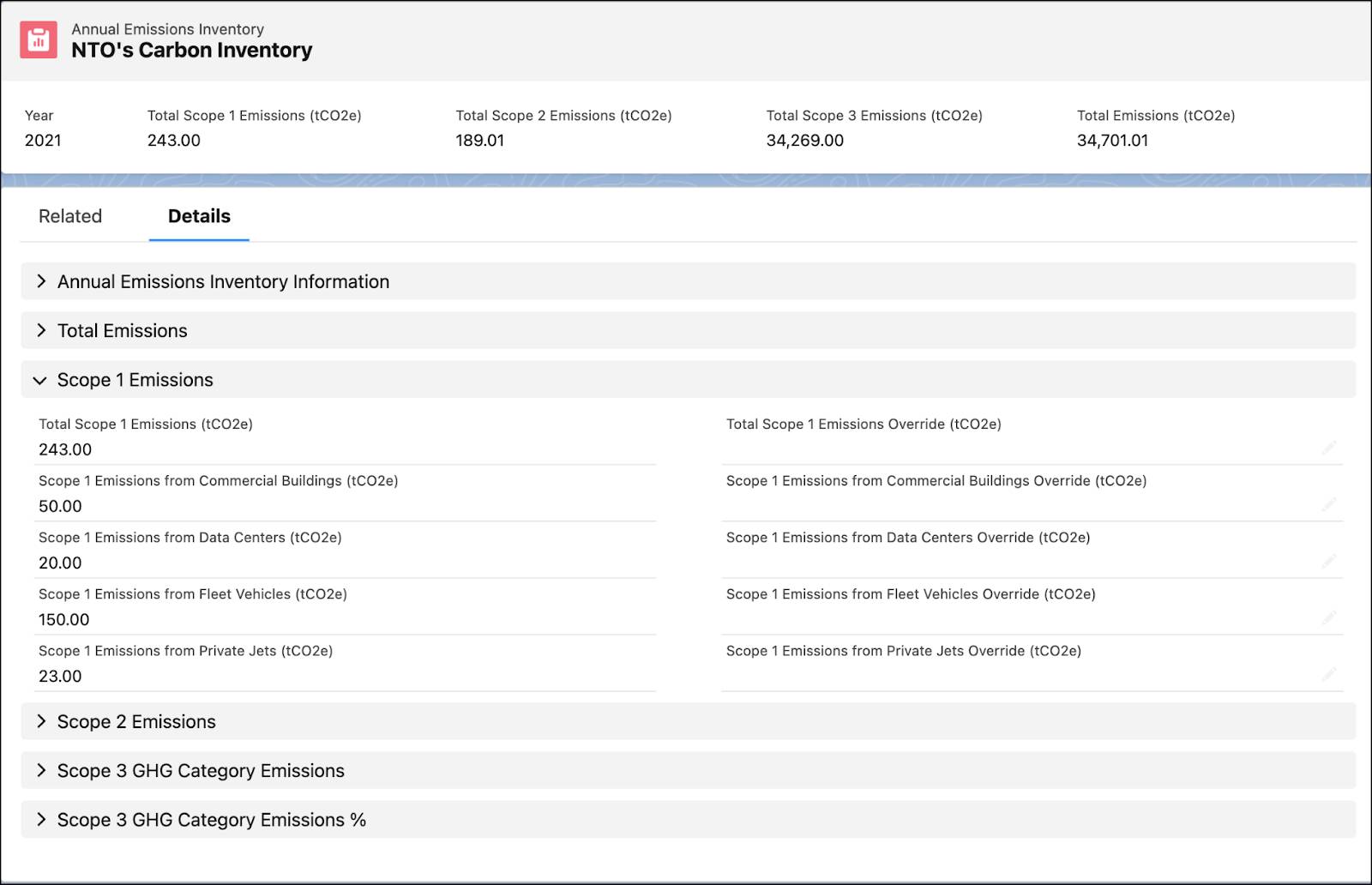Click Total Scope 1 Emissions Override label
Viewport: 1372px width, 885px height.
(x=864, y=424)
